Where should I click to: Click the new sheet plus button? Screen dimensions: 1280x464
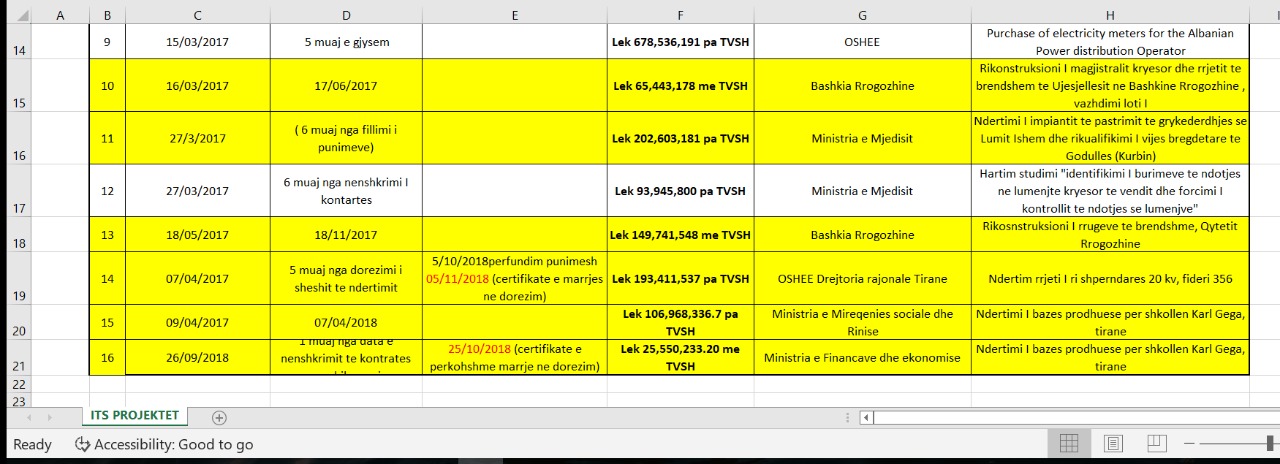point(219,418)
